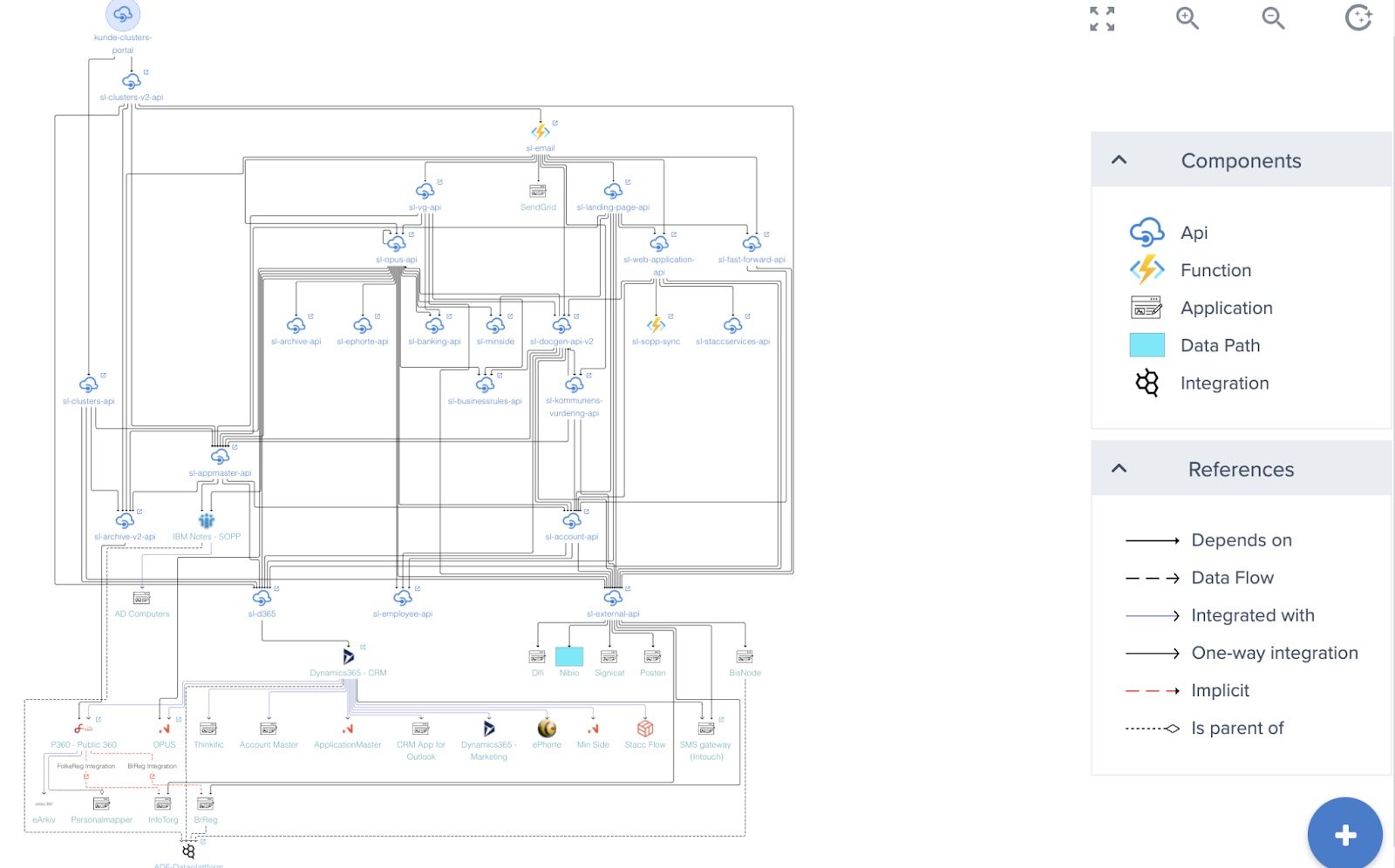Select the Api cloud icon in Components legend

tap(1147, 232)
